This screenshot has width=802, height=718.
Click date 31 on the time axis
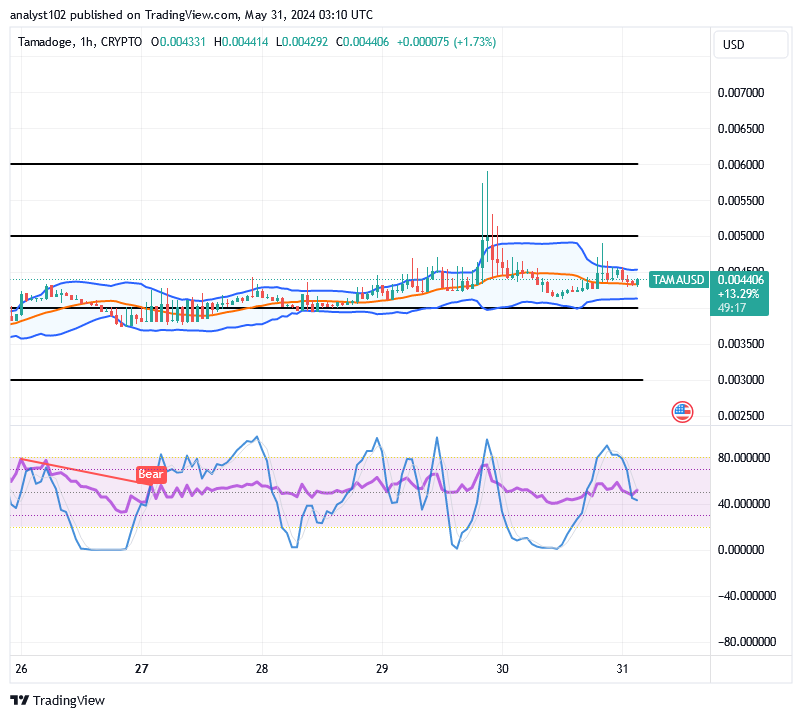click(622, 669)
